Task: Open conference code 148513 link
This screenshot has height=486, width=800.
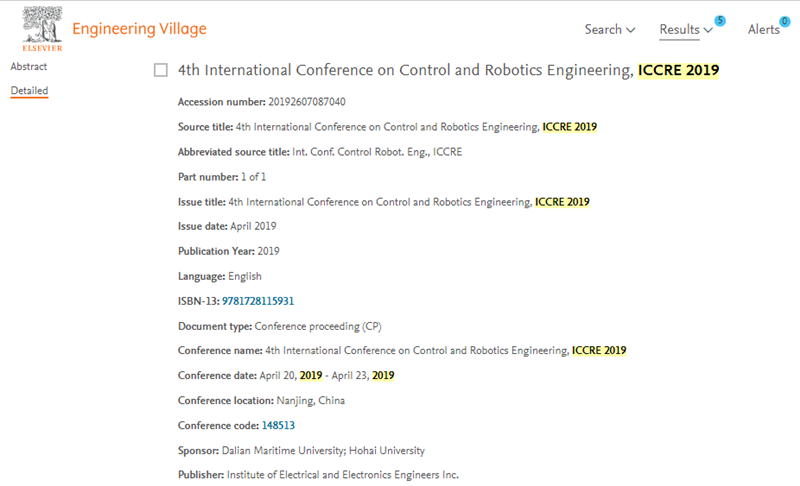Action: [278, 425]
